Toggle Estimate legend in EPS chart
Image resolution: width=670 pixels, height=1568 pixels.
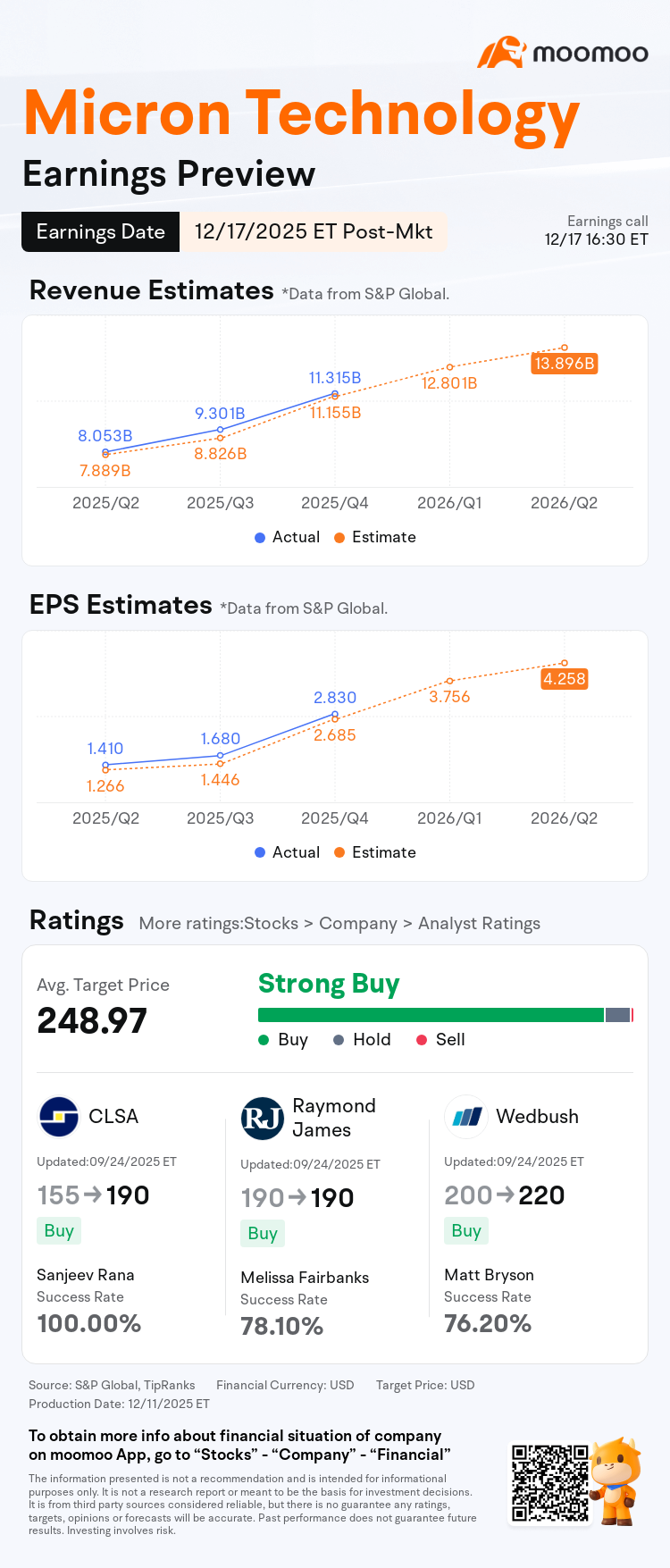375,852
